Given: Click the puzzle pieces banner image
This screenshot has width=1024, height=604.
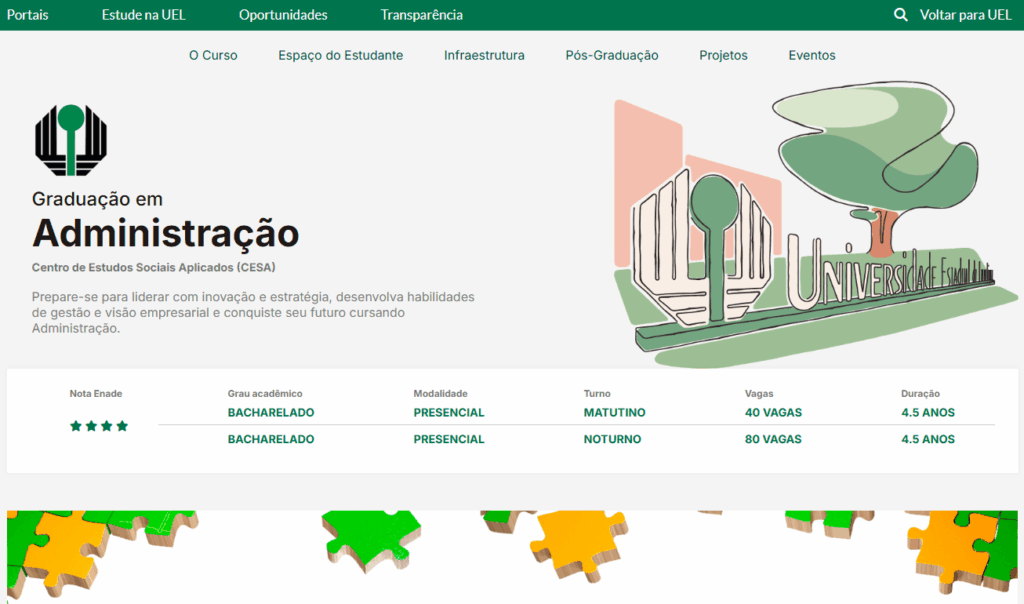Looking at the screenshot, I should coord(512,556).
